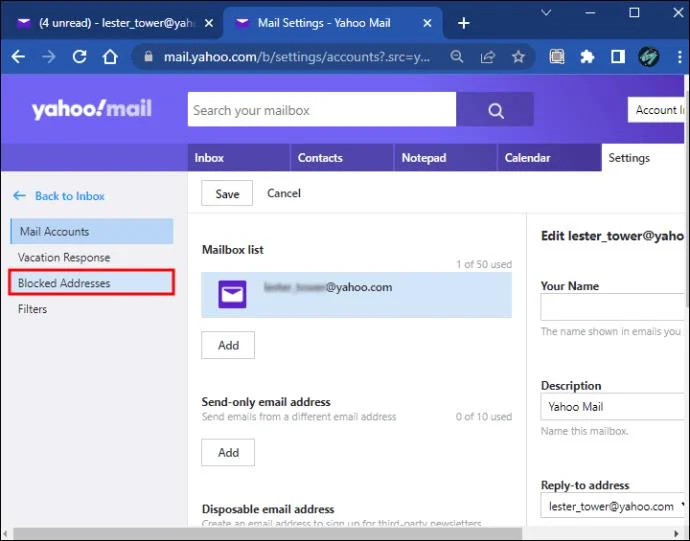Click the Account Info button

[658, 110]
